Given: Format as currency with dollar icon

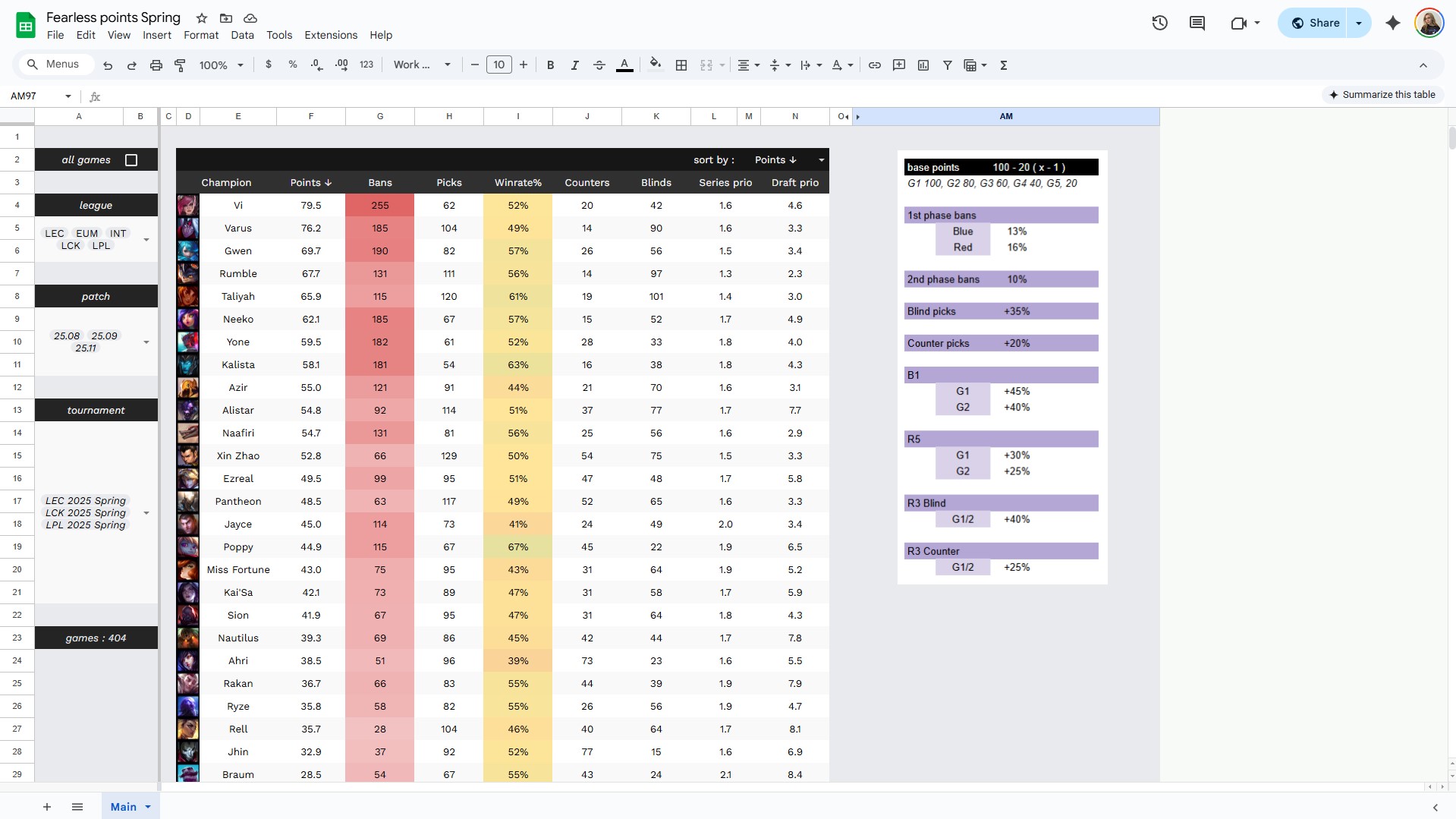Looking at the screenshot, I should click(268, 65).
